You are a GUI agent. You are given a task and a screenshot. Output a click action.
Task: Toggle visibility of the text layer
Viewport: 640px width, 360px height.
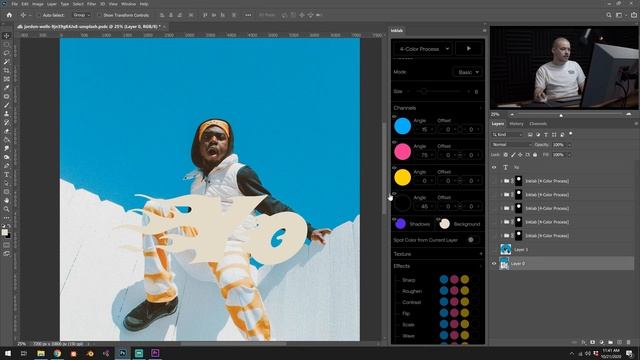pos(494,168)
